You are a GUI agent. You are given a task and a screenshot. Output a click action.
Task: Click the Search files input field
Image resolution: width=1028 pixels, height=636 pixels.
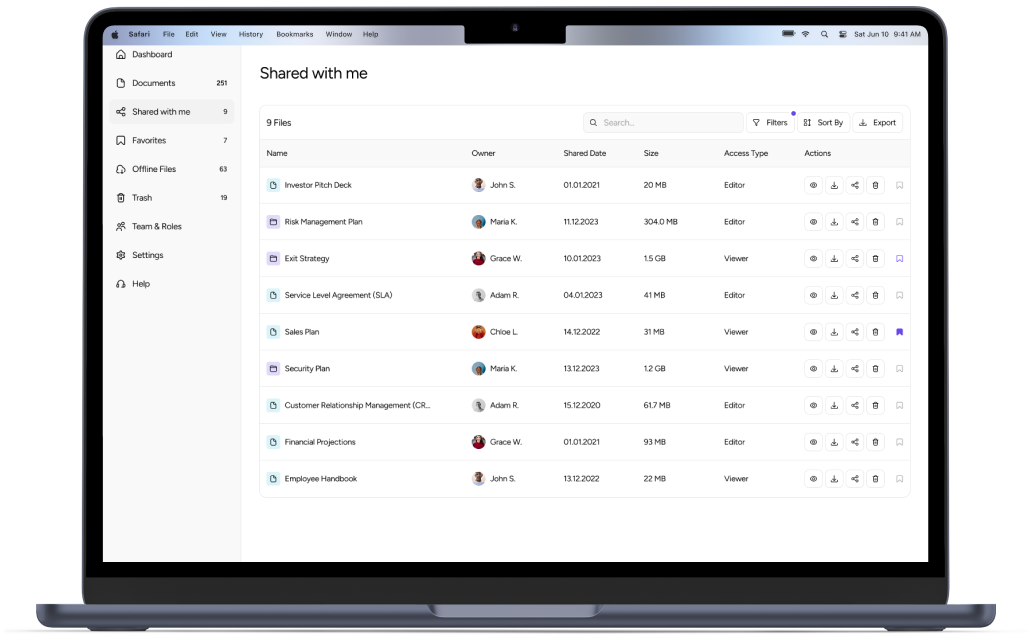point(663,123)
